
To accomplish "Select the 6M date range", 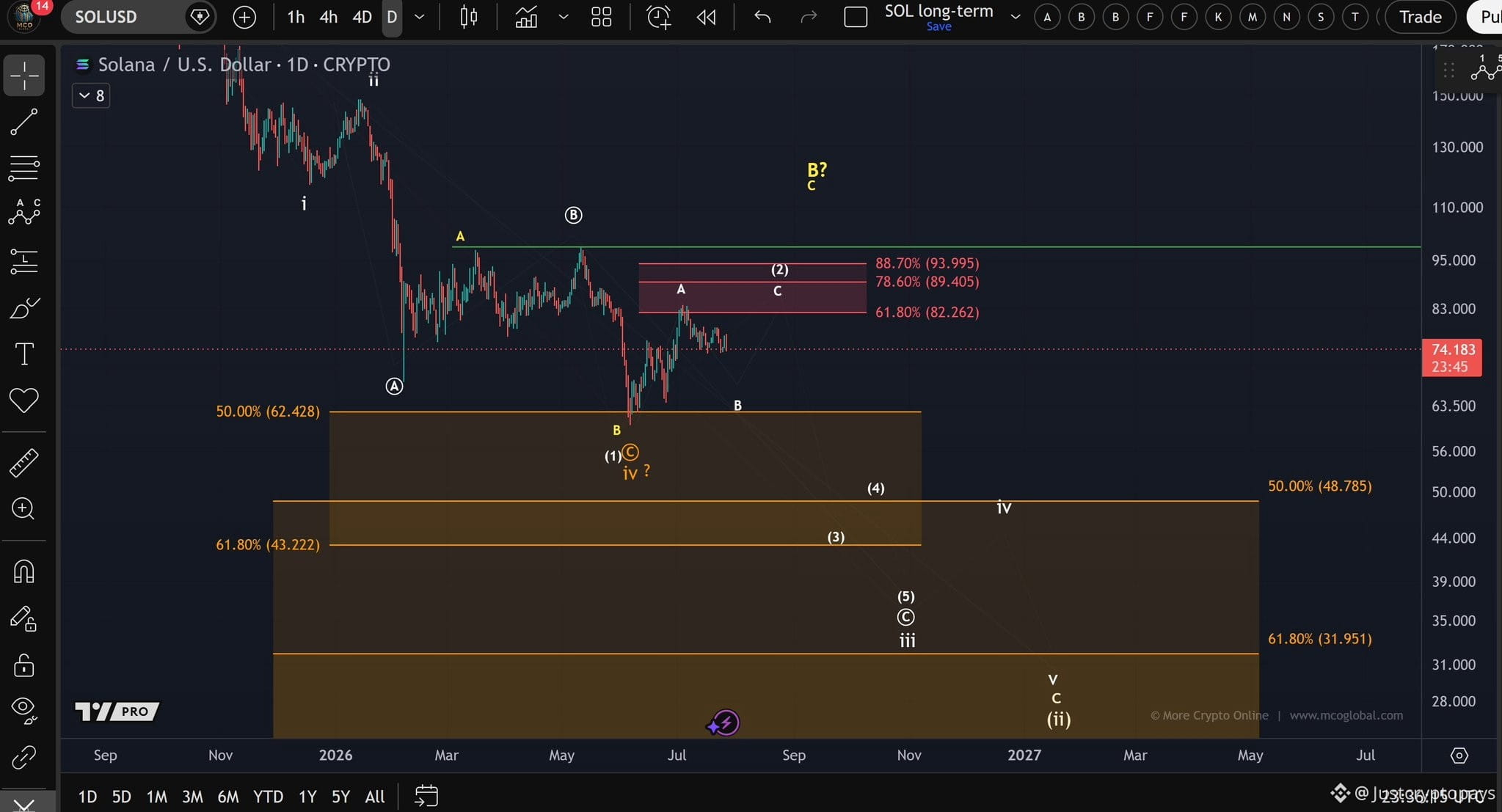I will coord(228,797).
